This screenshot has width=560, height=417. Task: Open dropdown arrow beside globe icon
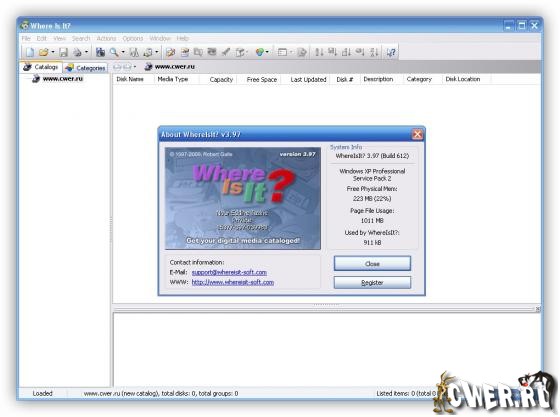click(268, 52)
